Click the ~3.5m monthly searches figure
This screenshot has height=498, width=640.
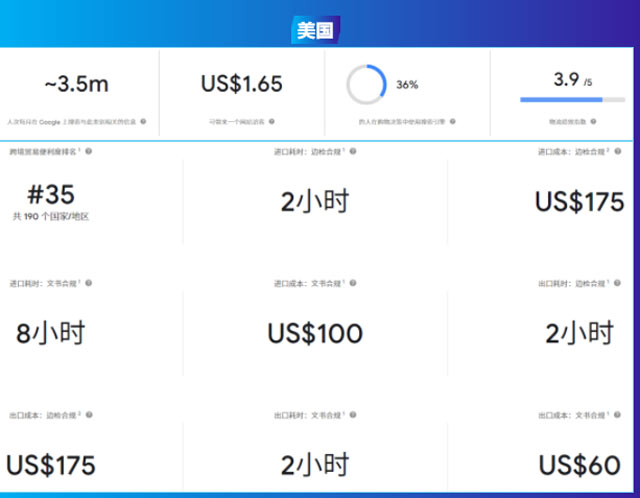pos(77,84)
